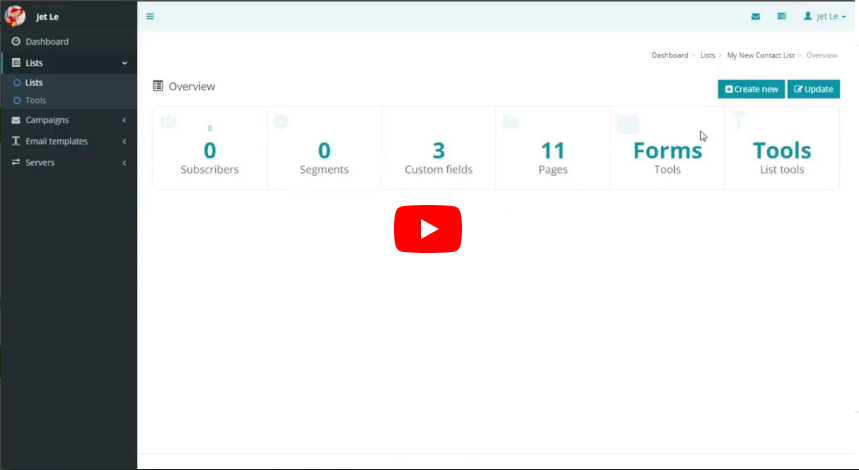Screen dimensions: 859x470
Task: Click the Dashboard gauge icon
Action: click(x=16, y=41)
